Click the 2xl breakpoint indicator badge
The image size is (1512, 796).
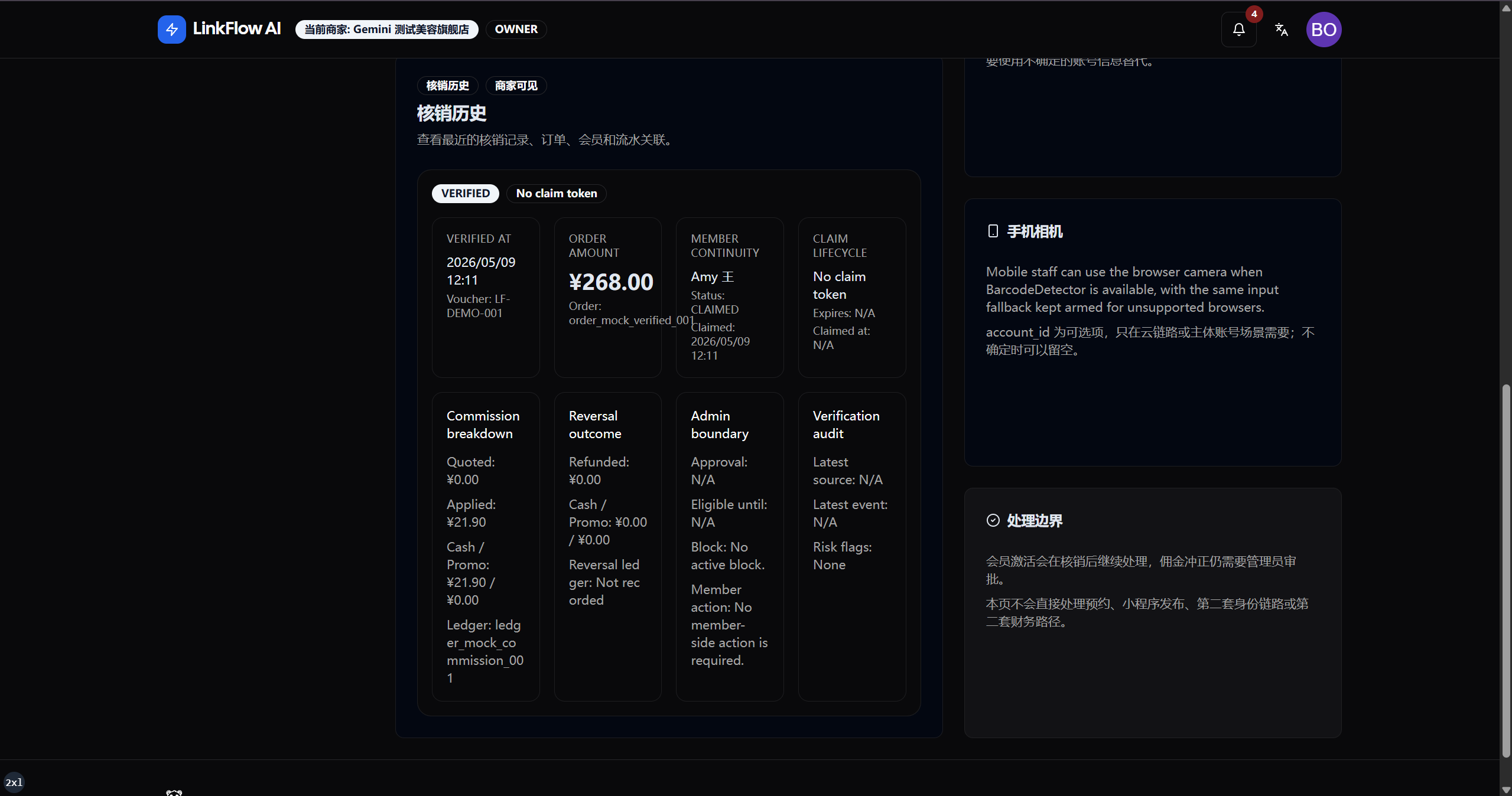14,782
